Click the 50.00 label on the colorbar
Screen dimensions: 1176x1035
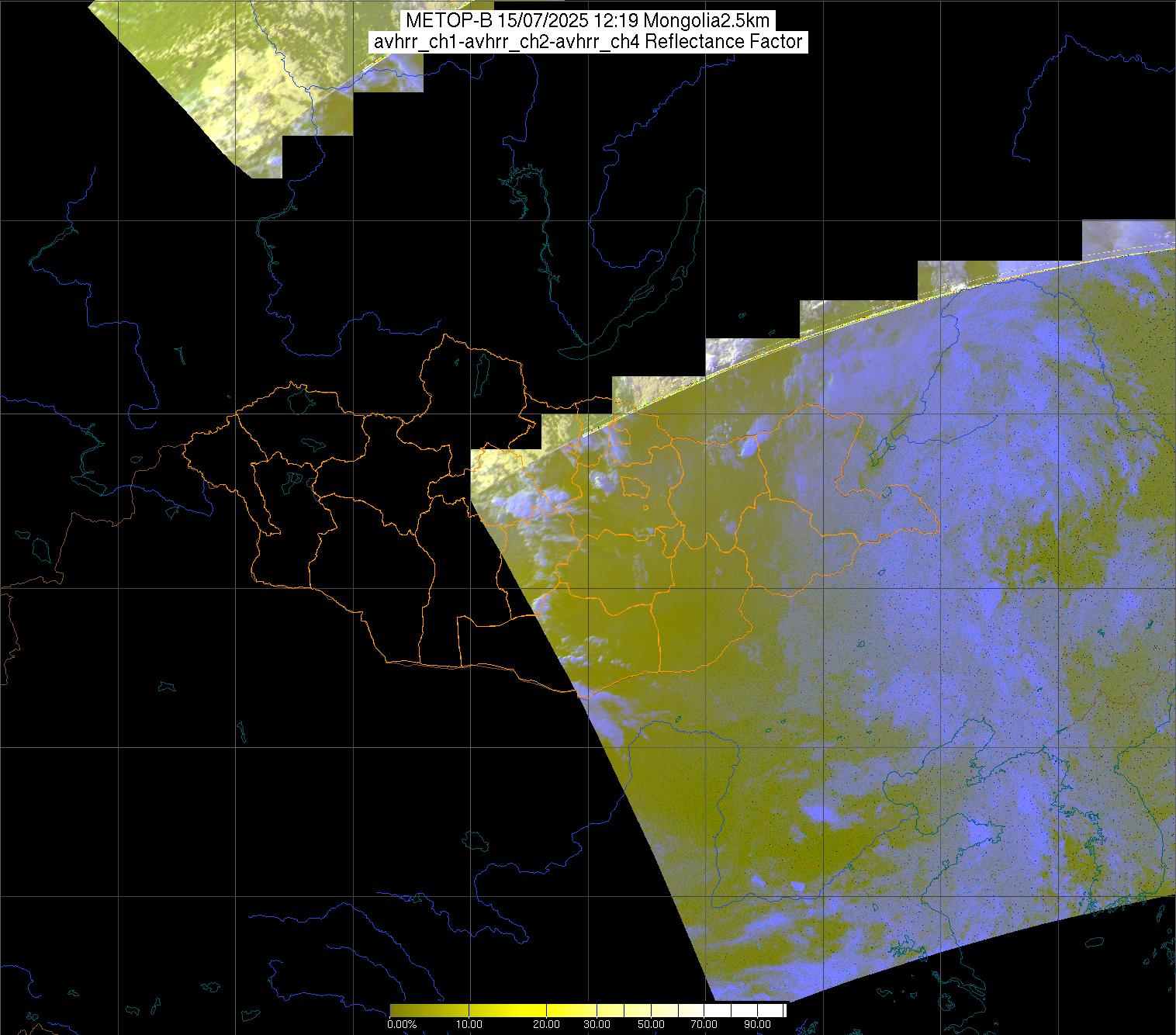pyautogui.click(x=651, y=1024)
